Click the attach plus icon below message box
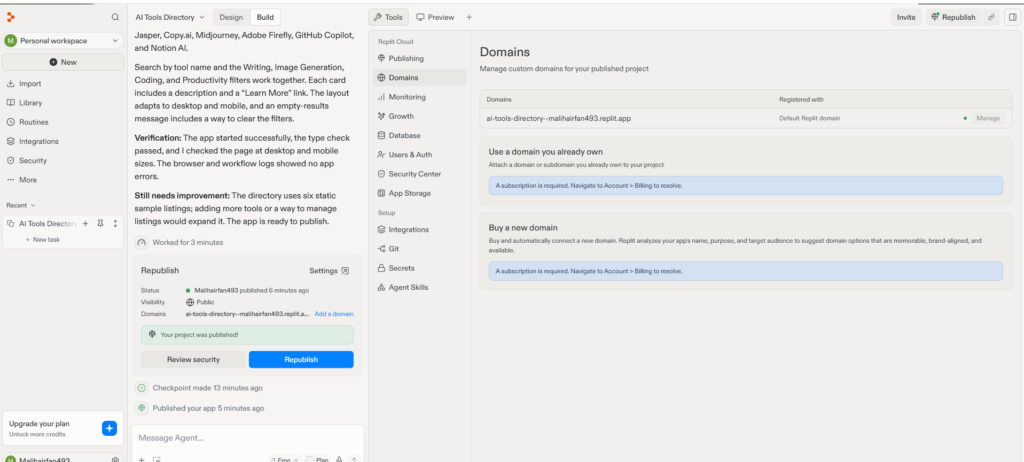Image resolution: width=1024 pixels, height=462 pixels. coord(141,459)
